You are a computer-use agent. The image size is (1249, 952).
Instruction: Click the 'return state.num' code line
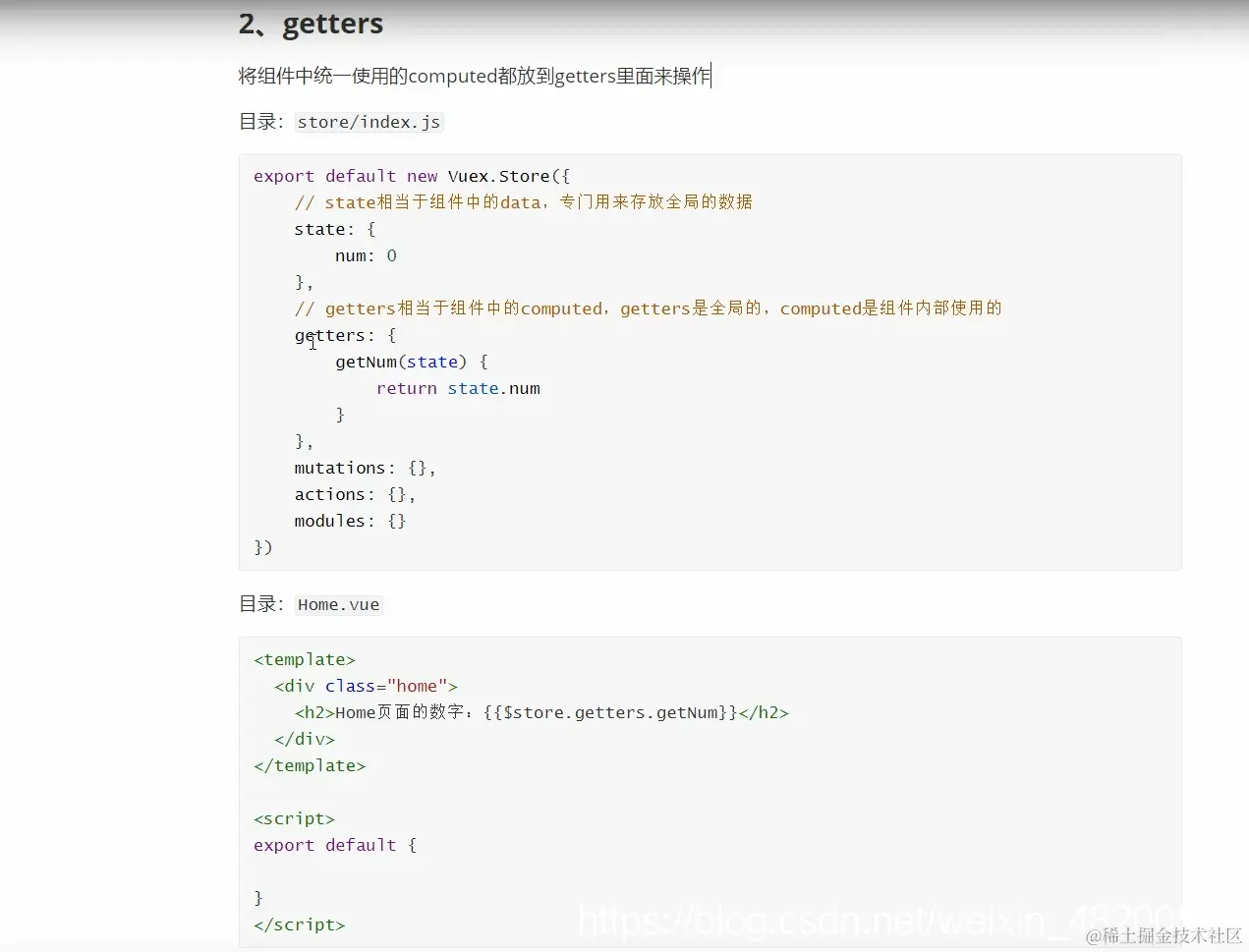[x=458, y=388]
